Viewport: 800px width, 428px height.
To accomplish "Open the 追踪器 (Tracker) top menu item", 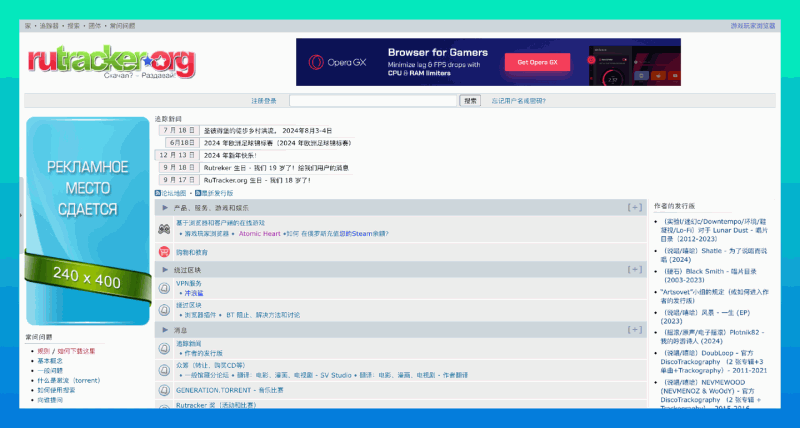I will coord(49,26).
